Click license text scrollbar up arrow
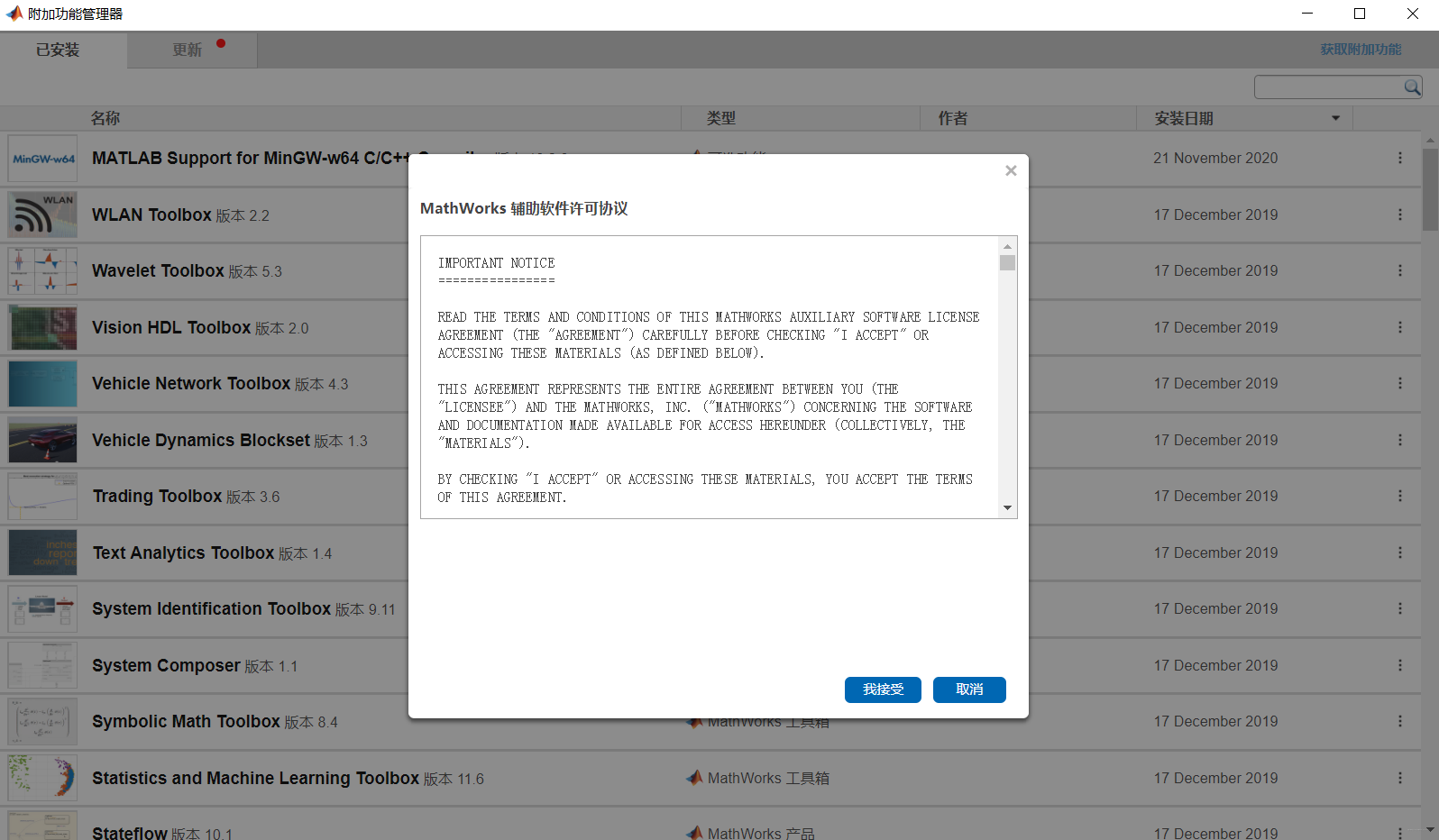 pyautogui.click(x=1007, y=245)
